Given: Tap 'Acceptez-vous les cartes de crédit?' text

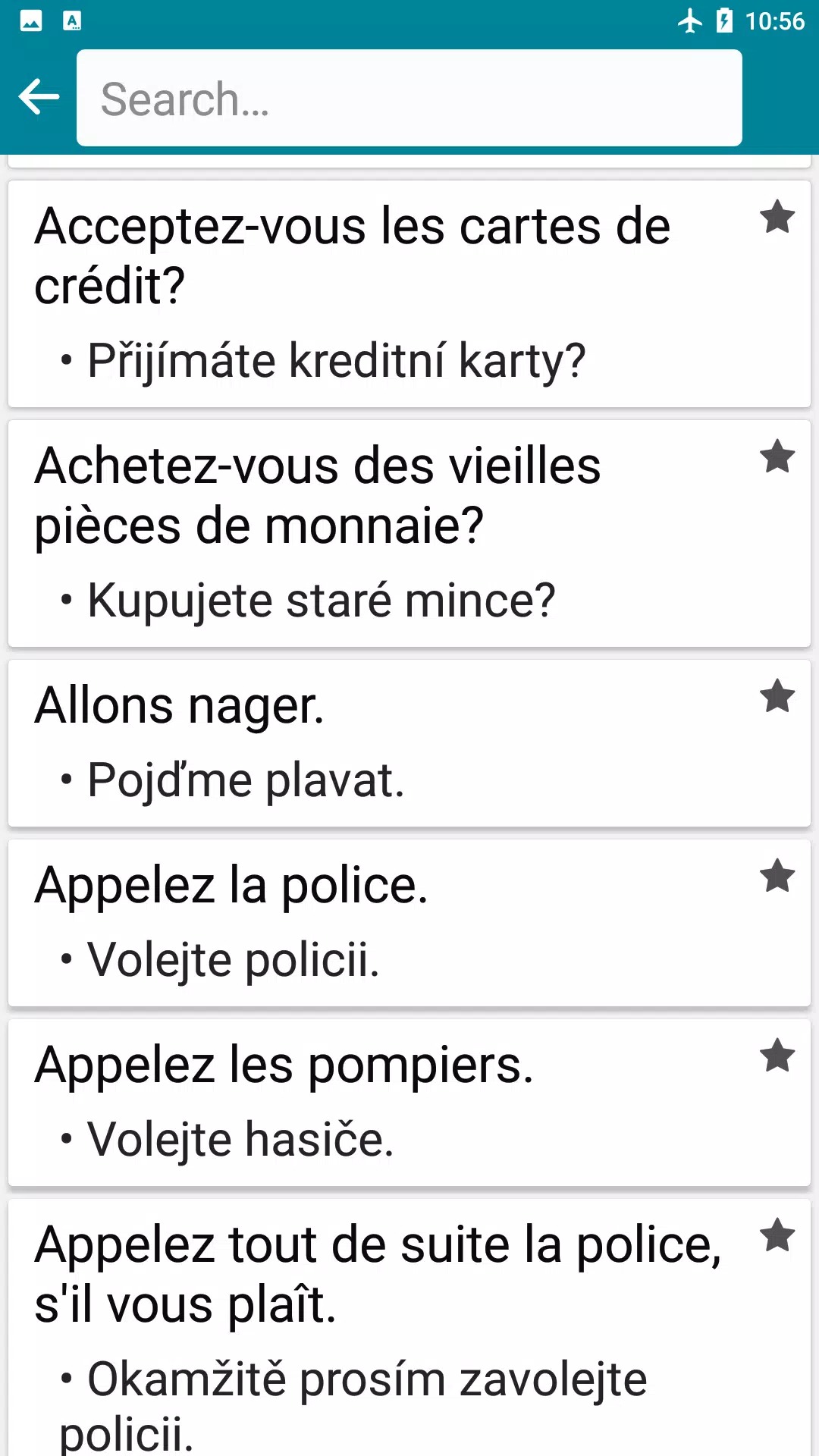Looking at the screenshot, I should (353, 256).
